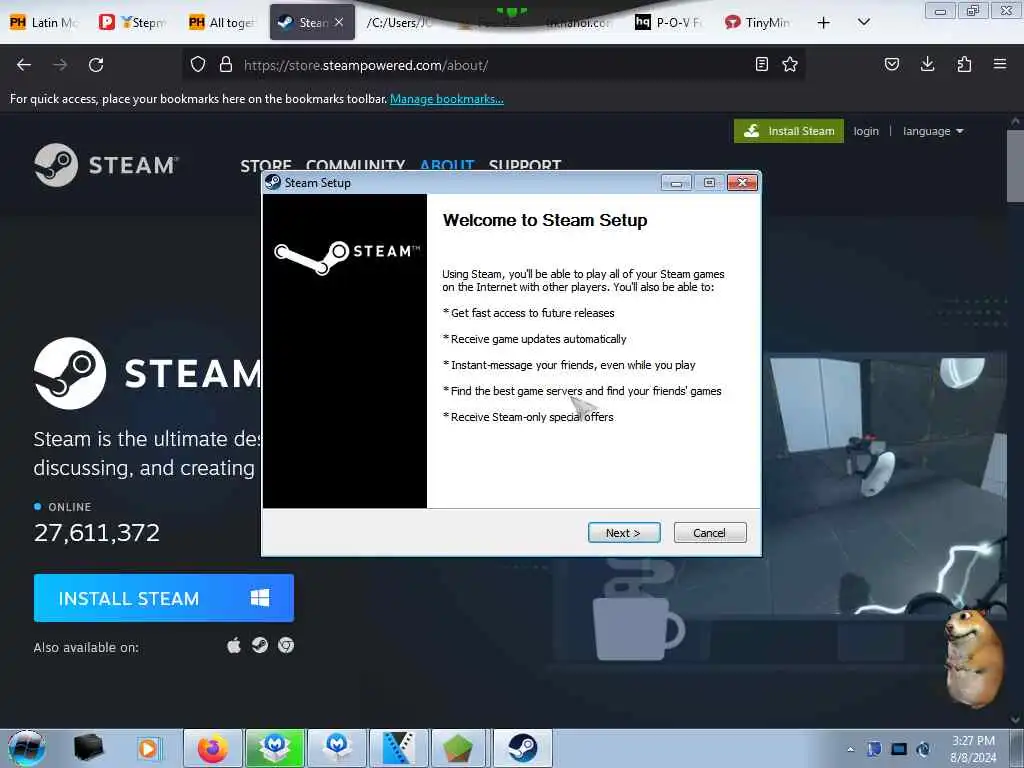Select the Apple macOS download icon
This screenshot has height=768, width=1024.
(x=234, y=646)
